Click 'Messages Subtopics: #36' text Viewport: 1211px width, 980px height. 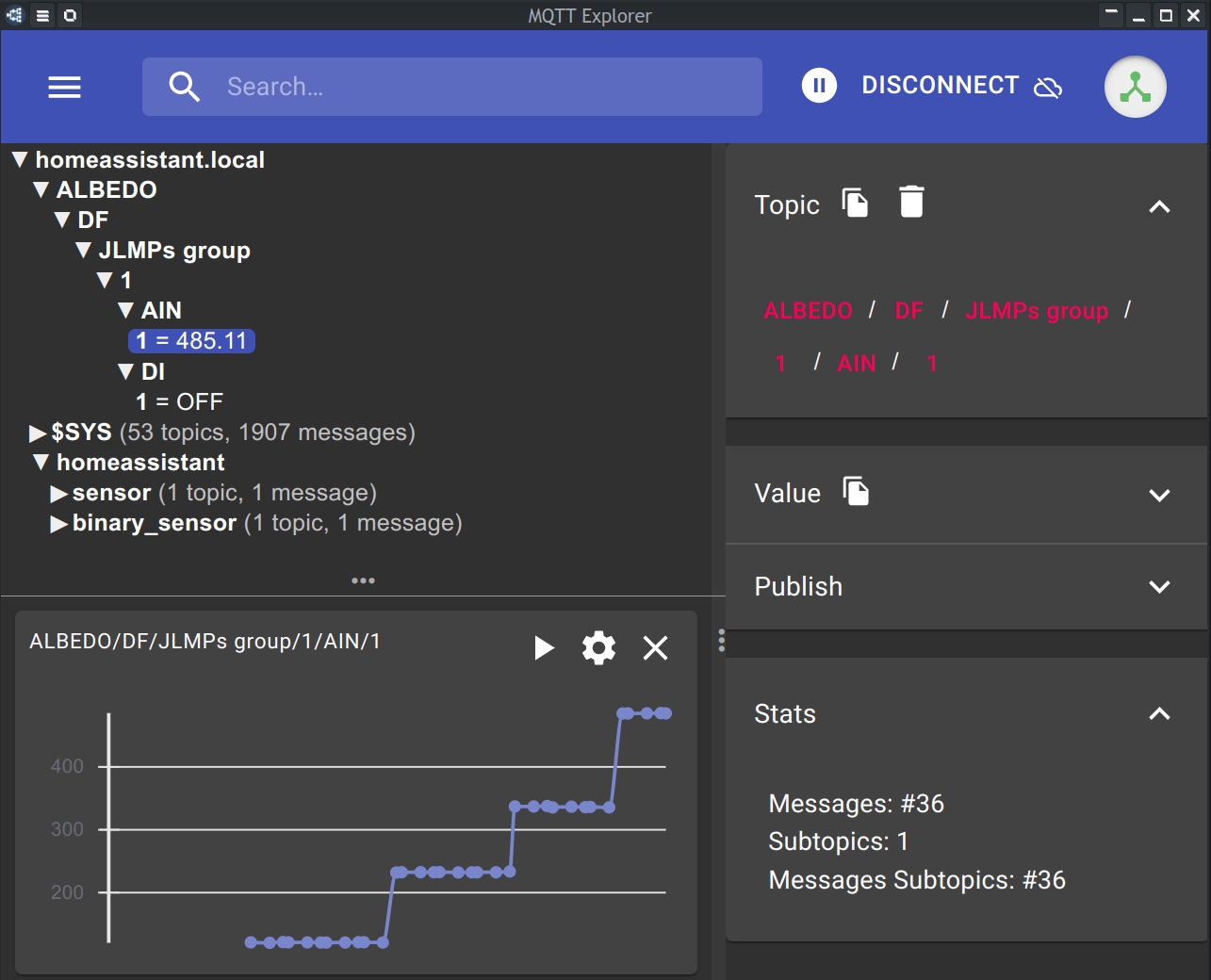[x=917, y=880]
